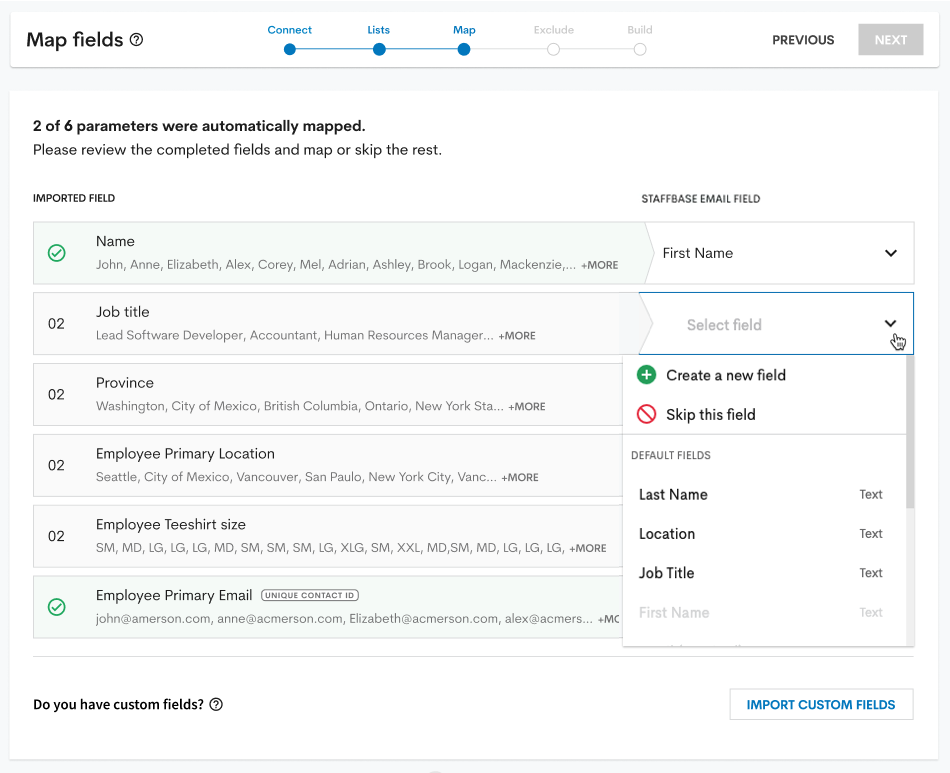The image size is (950, 773).
Task: Expand +MORE for Employee Primary Location
Action: [x=520, y=477]
